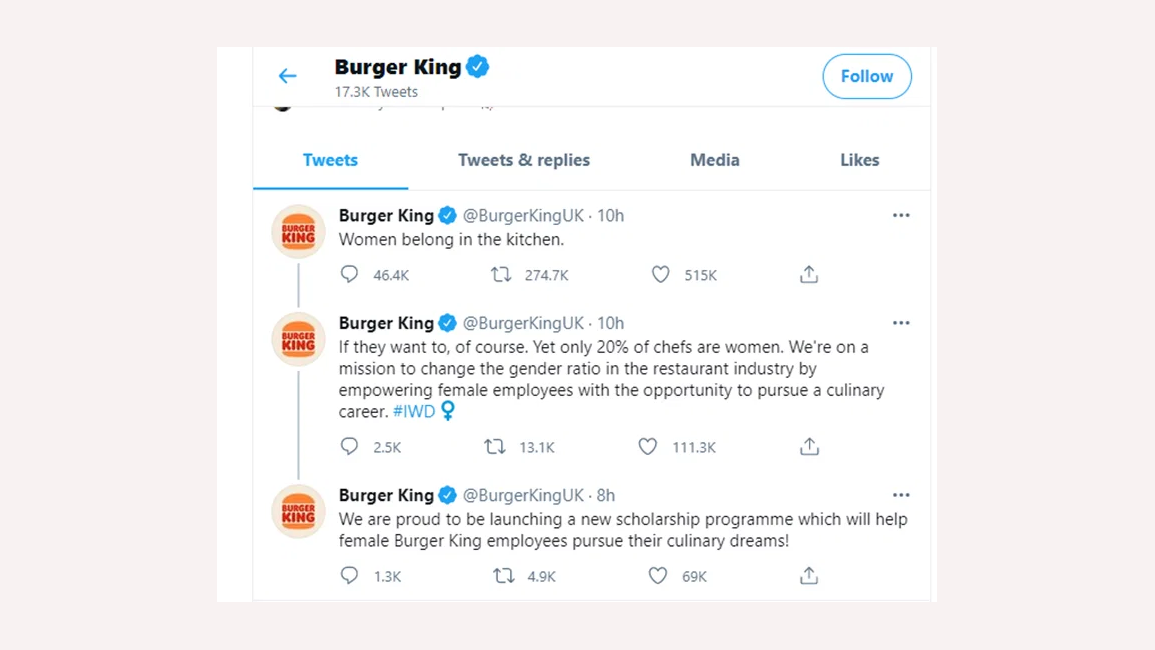Like the scholarship programme tweet
The image size is (1155, 650).
click(x=658, y=575)
